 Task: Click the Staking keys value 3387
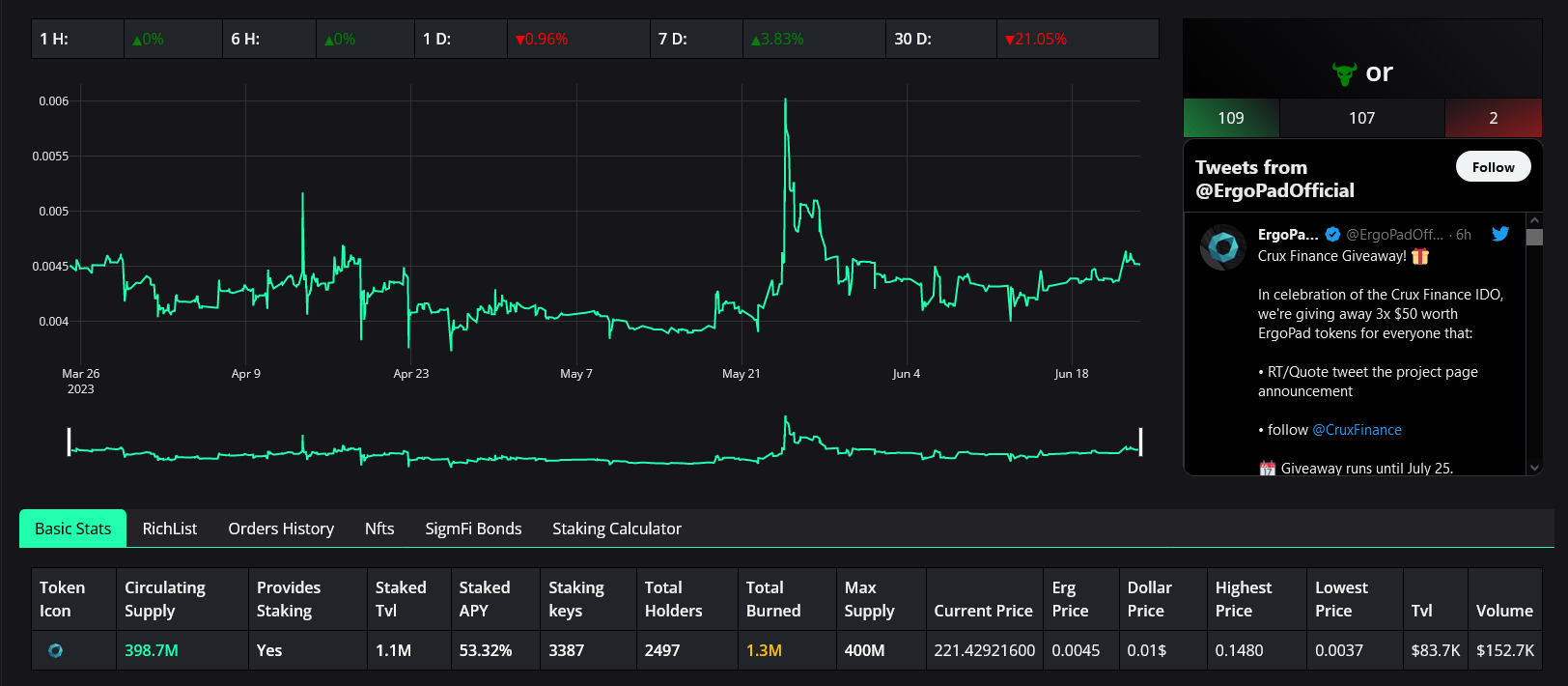[x=566, y=650]
